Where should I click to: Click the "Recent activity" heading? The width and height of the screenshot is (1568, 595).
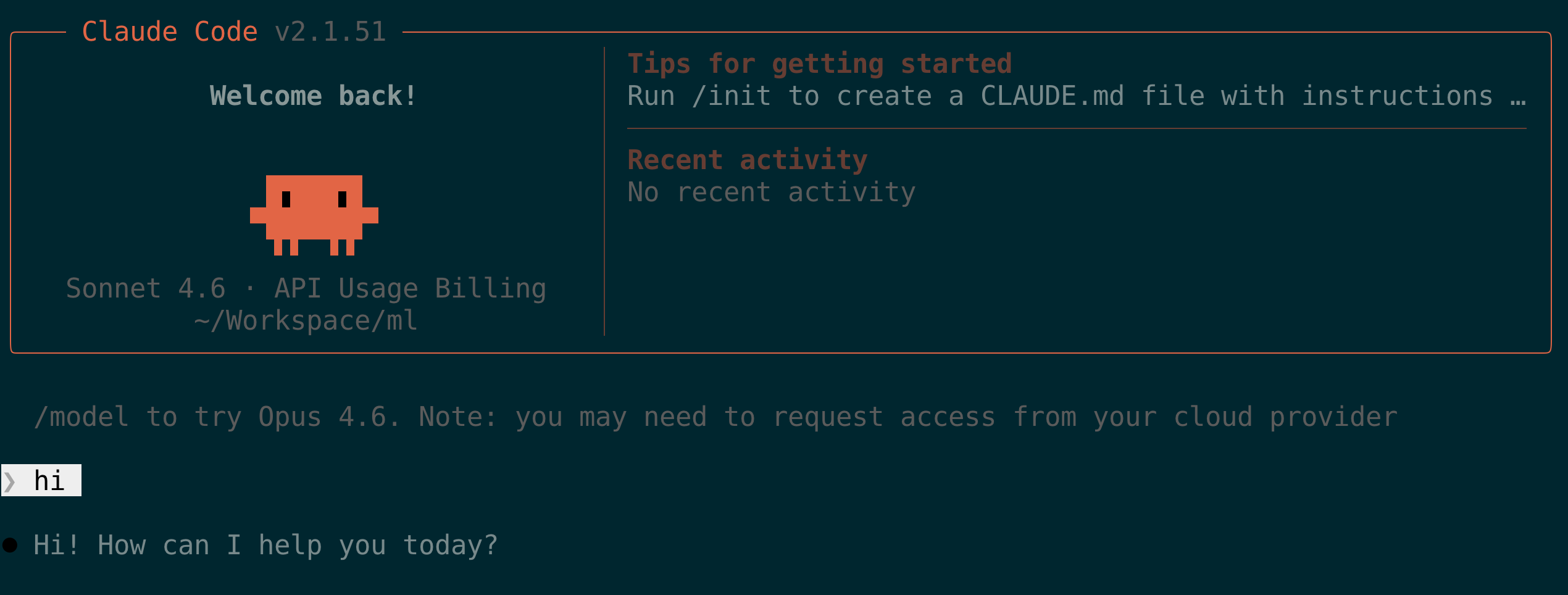(x=747, y=160)
